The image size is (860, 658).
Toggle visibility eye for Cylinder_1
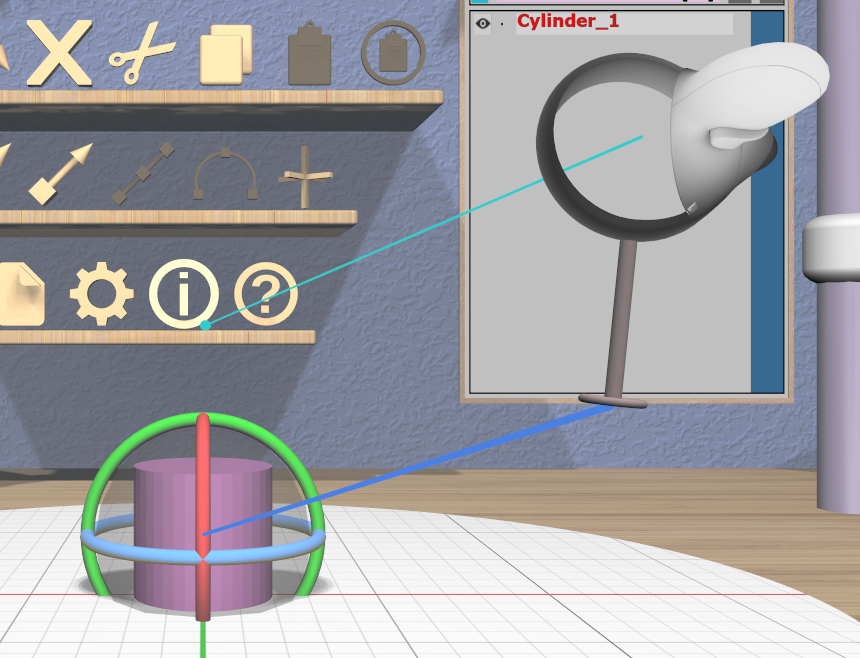483,23
